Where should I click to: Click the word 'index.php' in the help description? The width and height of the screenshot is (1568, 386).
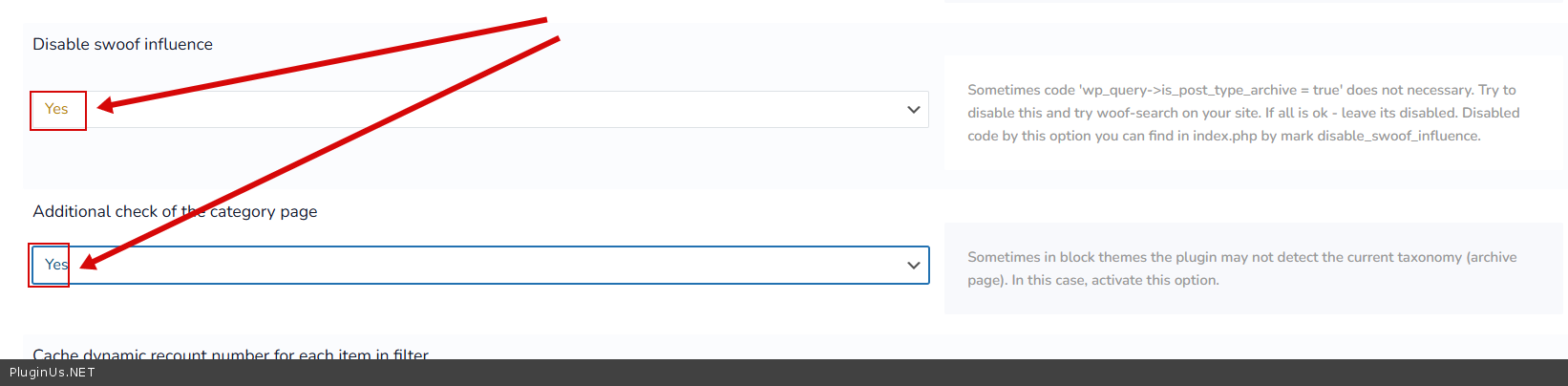tap(1224, 136)
